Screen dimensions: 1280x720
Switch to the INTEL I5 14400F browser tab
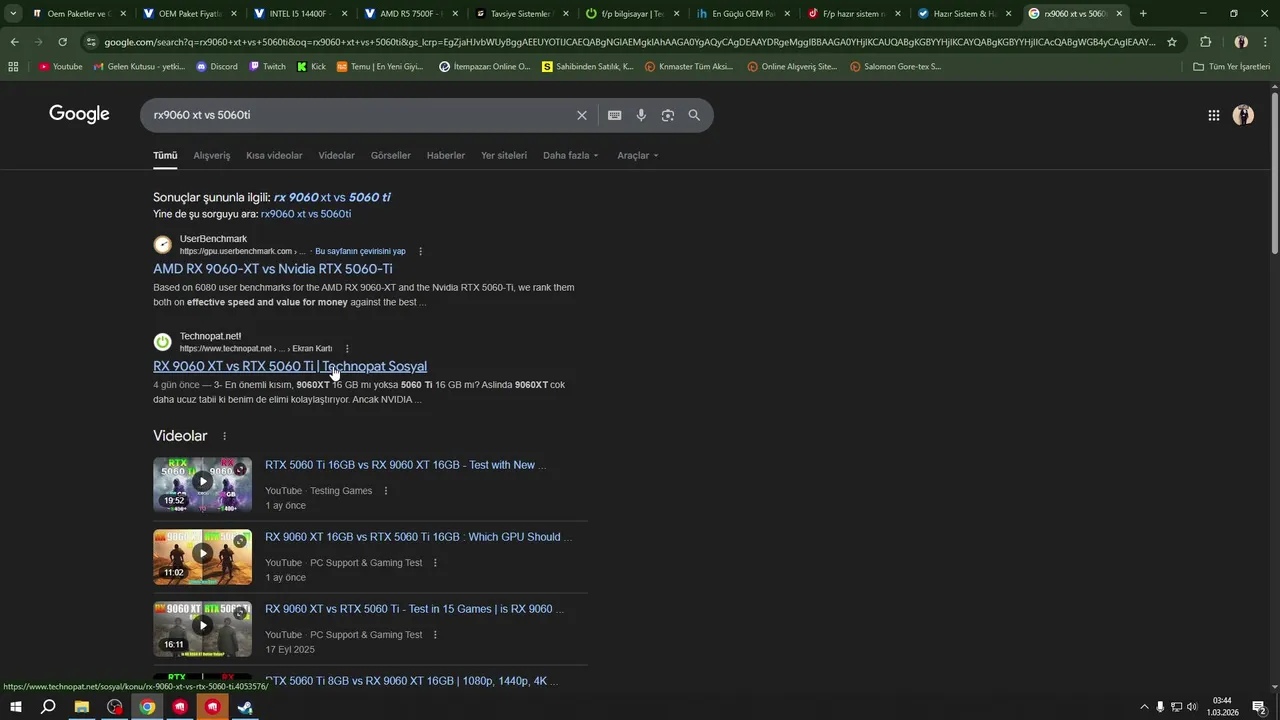click(x=300, y=14)
